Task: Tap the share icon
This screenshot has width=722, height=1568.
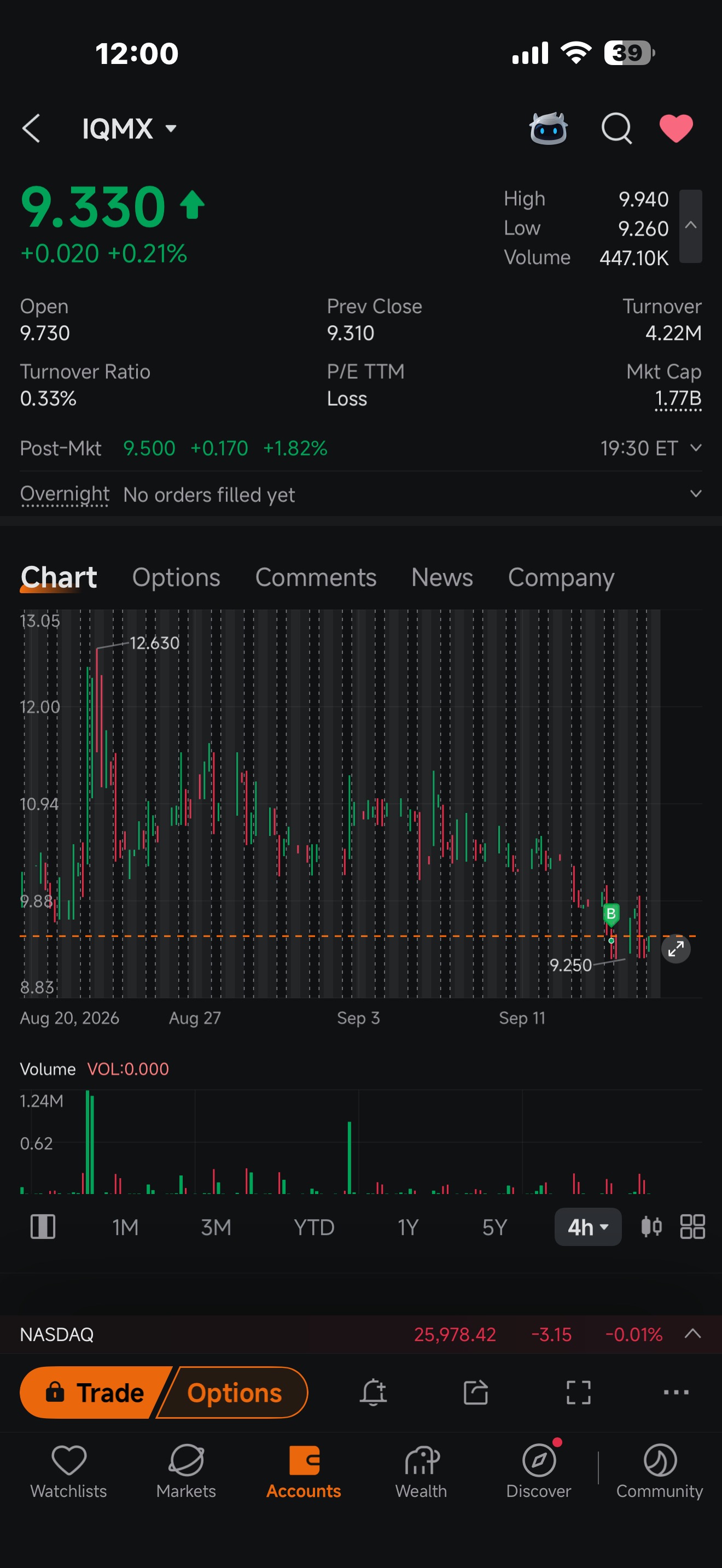Action: pyautogui.click(x=475, y=1392)
